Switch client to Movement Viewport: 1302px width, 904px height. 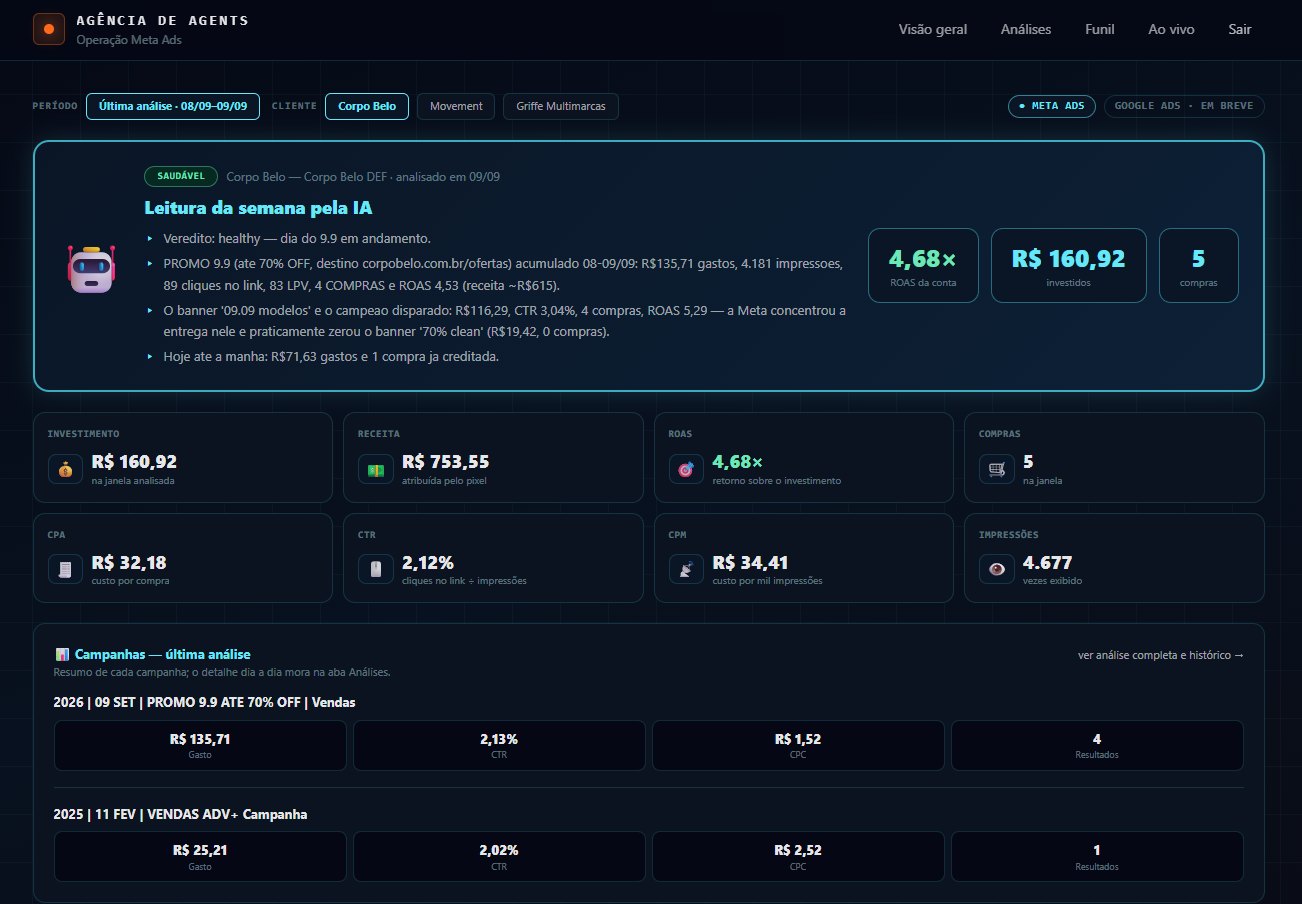tap(456, 106)
